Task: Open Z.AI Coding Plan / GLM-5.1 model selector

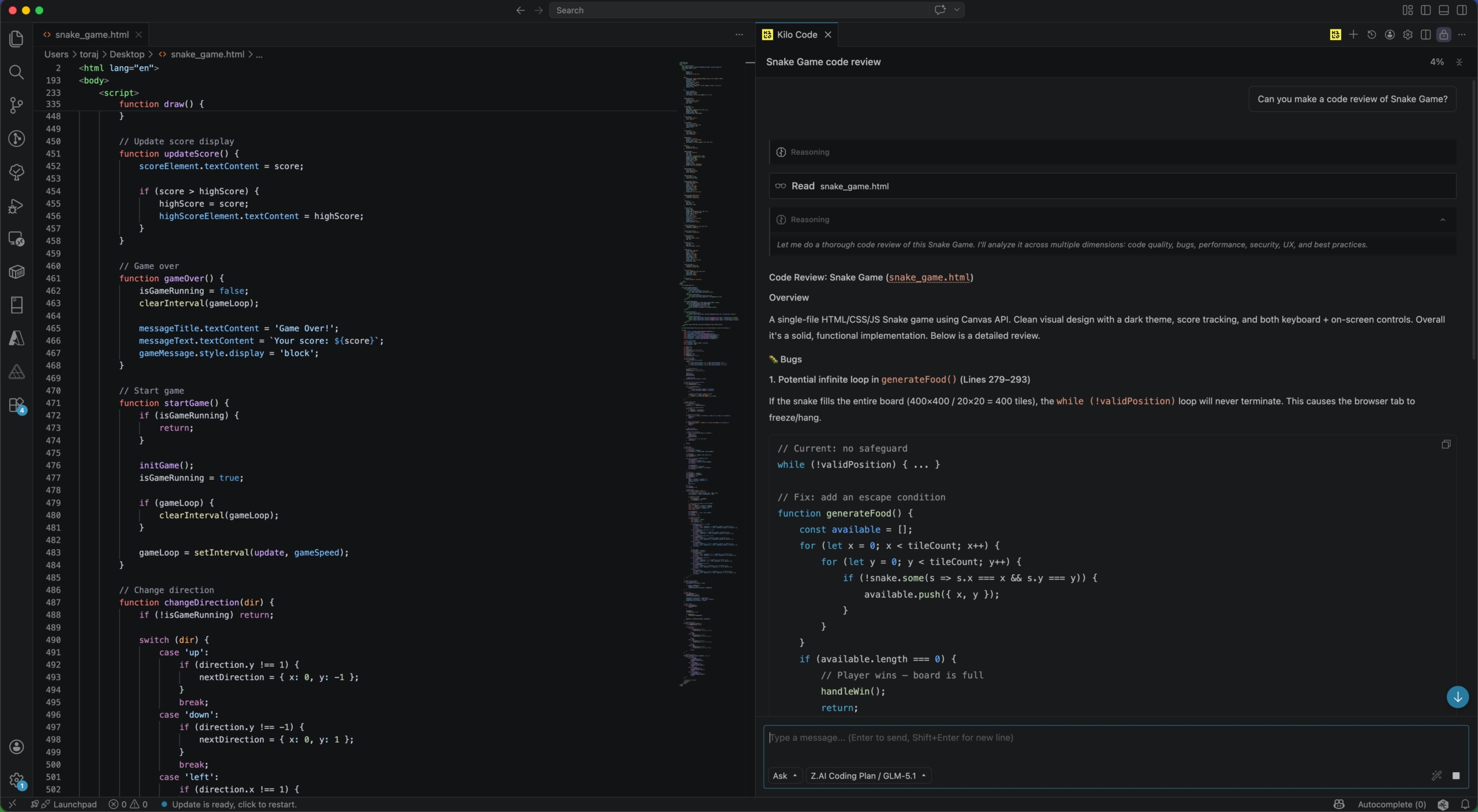Action: 868,776
